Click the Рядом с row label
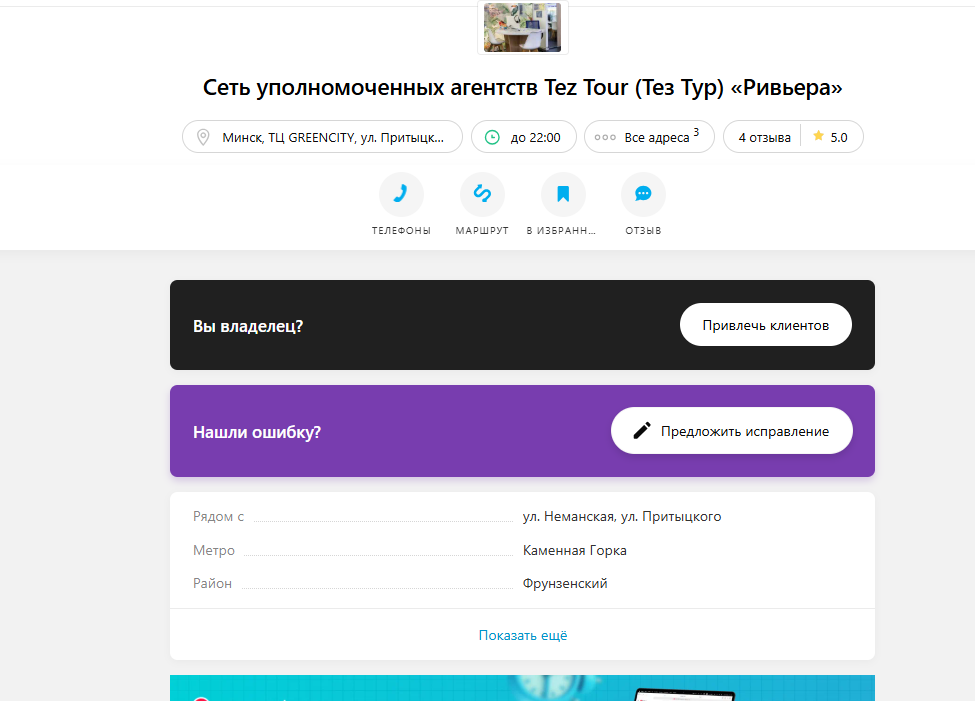The image size is (975, 701). (x=218, y=516)
